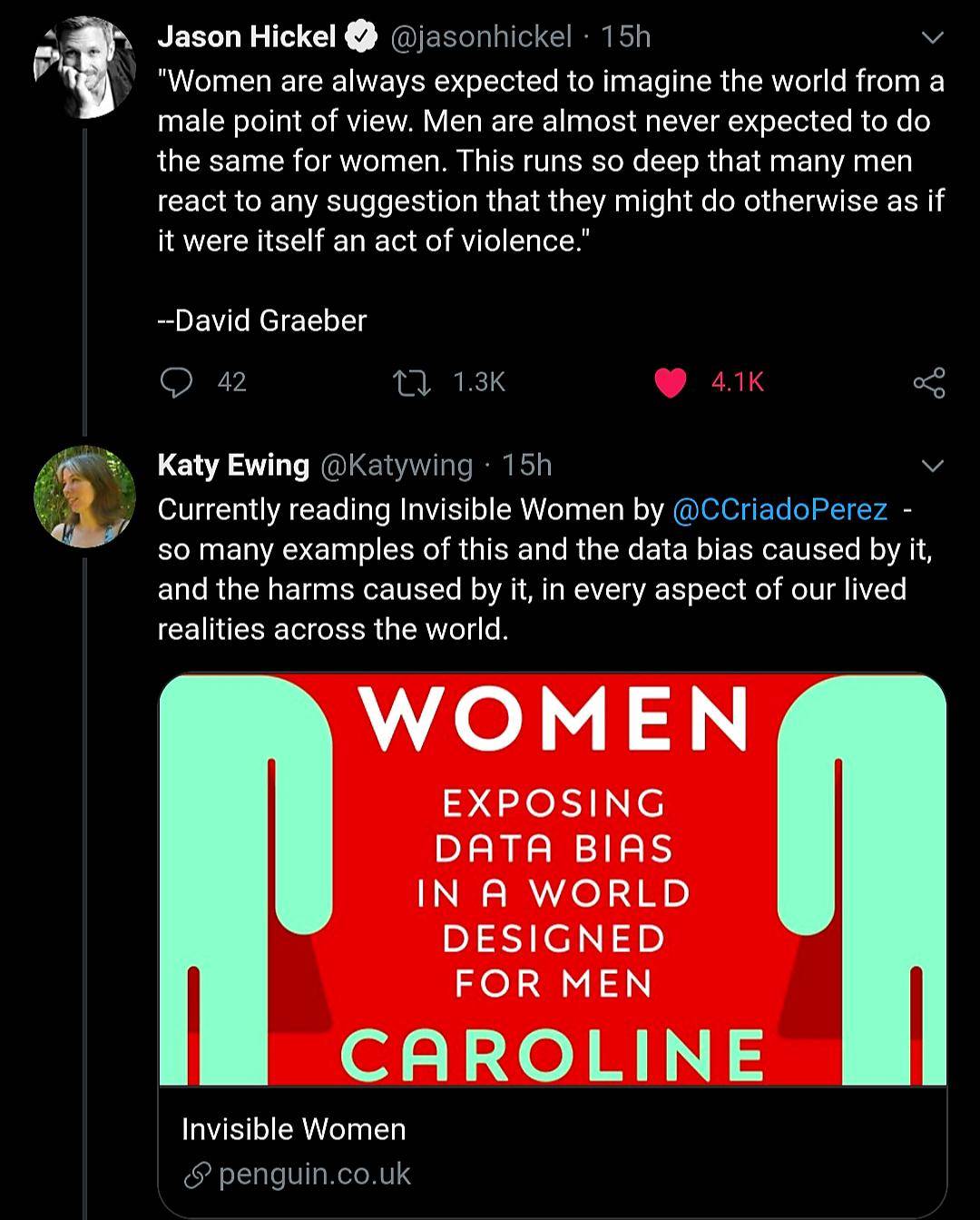Click Katy Ewing's display name

click(x=233, y=465)
